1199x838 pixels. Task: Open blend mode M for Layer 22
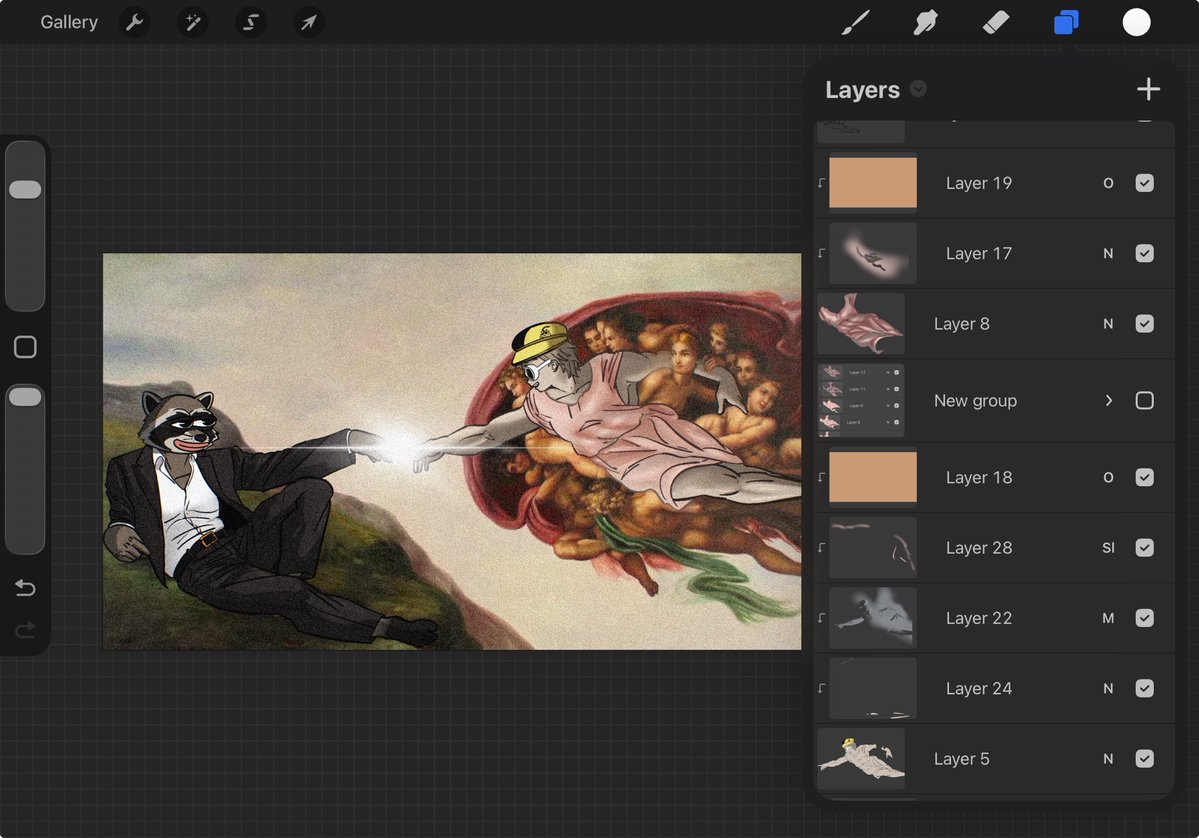[x=1108, y=618]
